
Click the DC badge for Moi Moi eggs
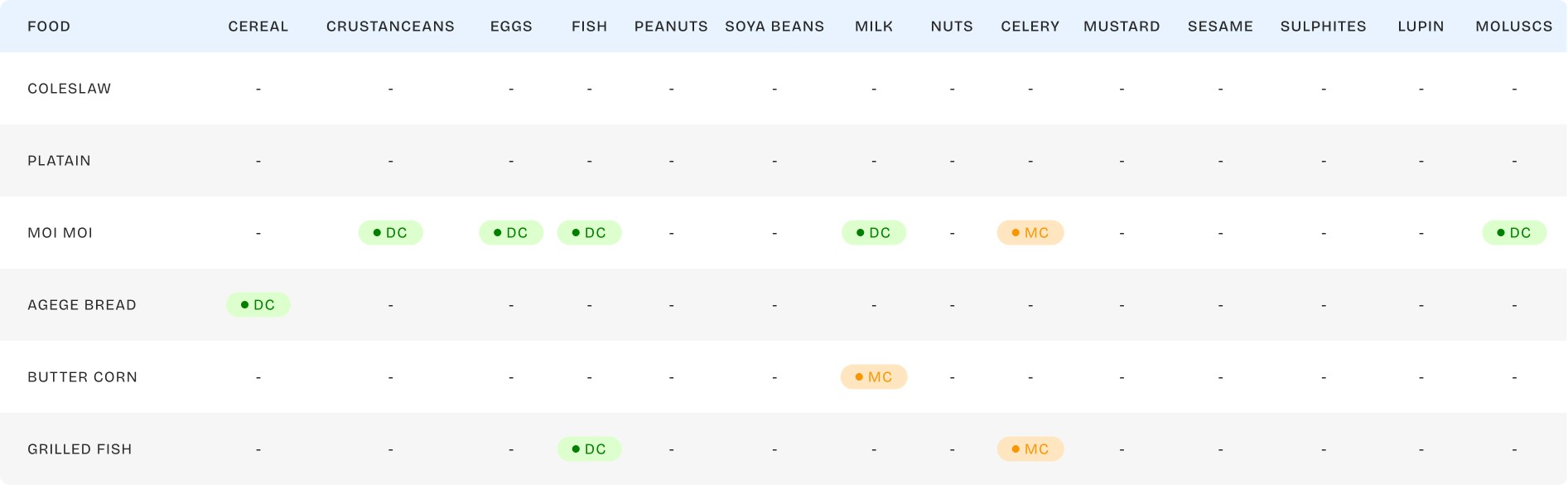coord(511,233)
